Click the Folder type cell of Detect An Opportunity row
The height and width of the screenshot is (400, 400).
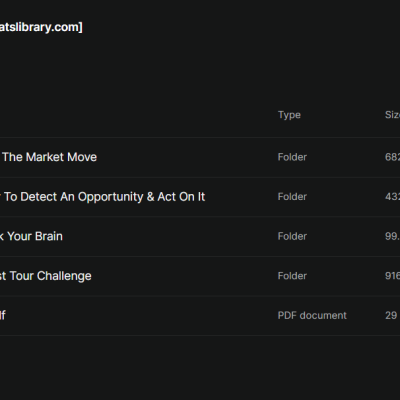292,197
